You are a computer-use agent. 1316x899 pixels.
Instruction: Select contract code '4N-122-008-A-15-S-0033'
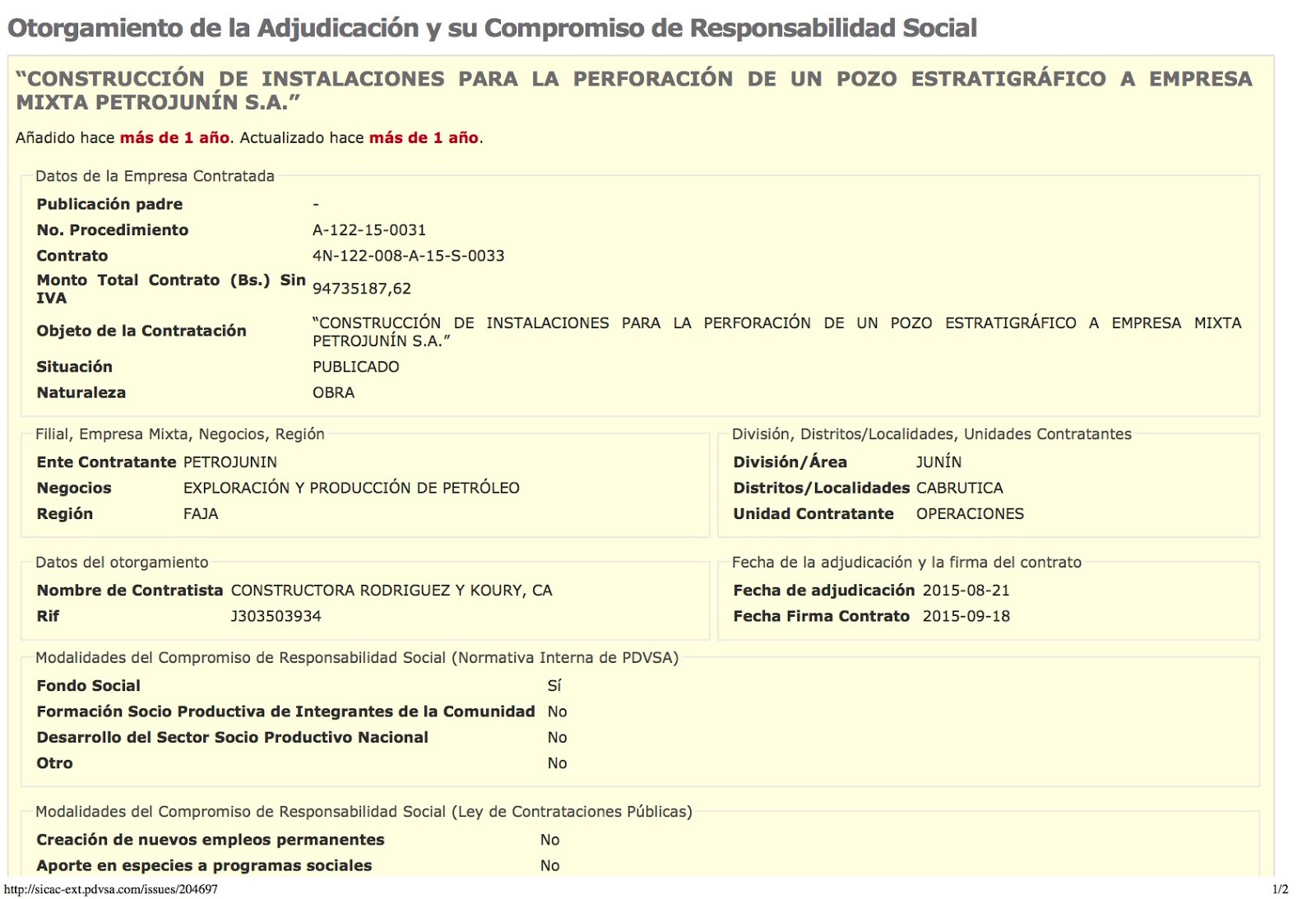[x=408, y=256]
